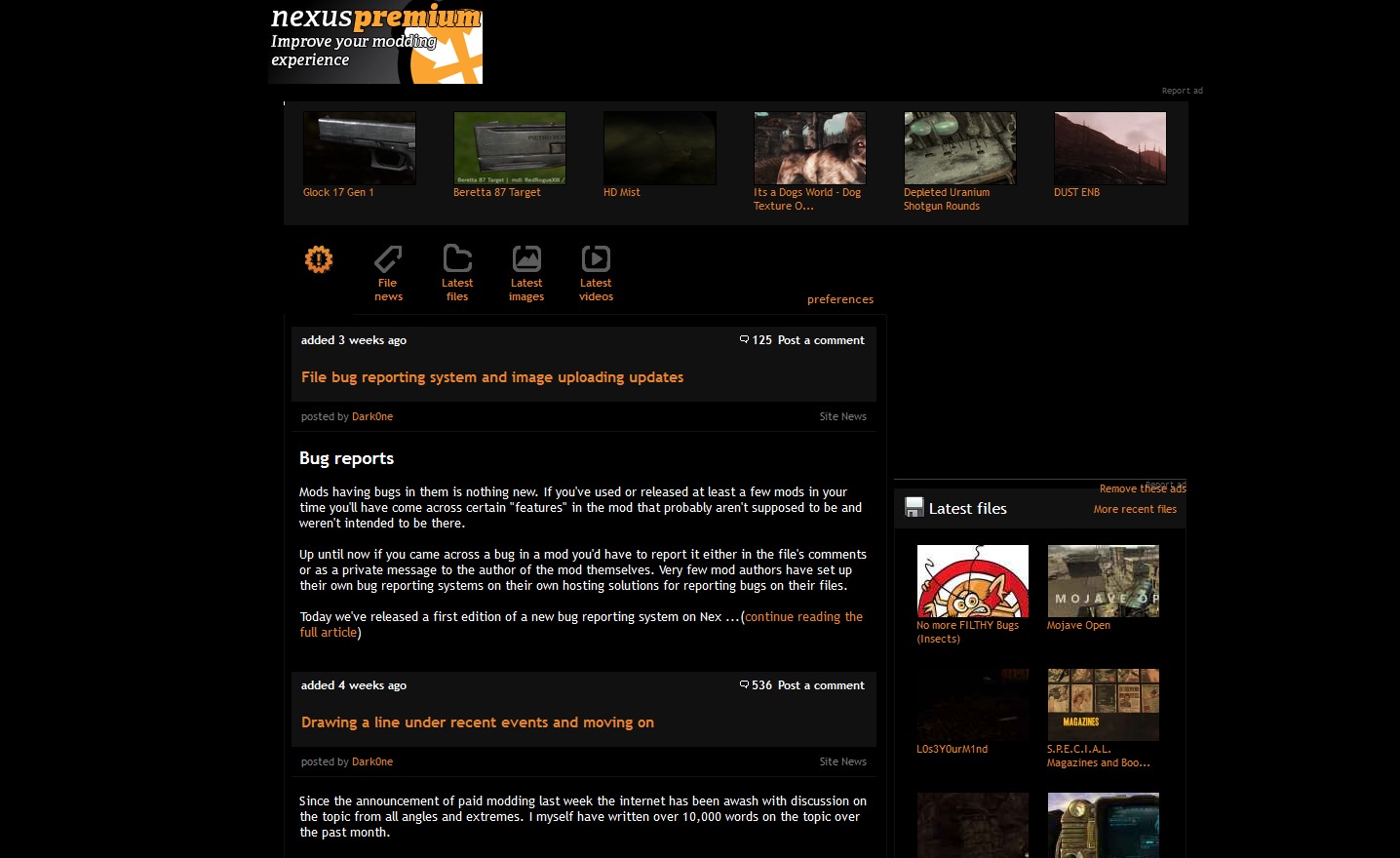Click Its a Dogs World text link

807,199
